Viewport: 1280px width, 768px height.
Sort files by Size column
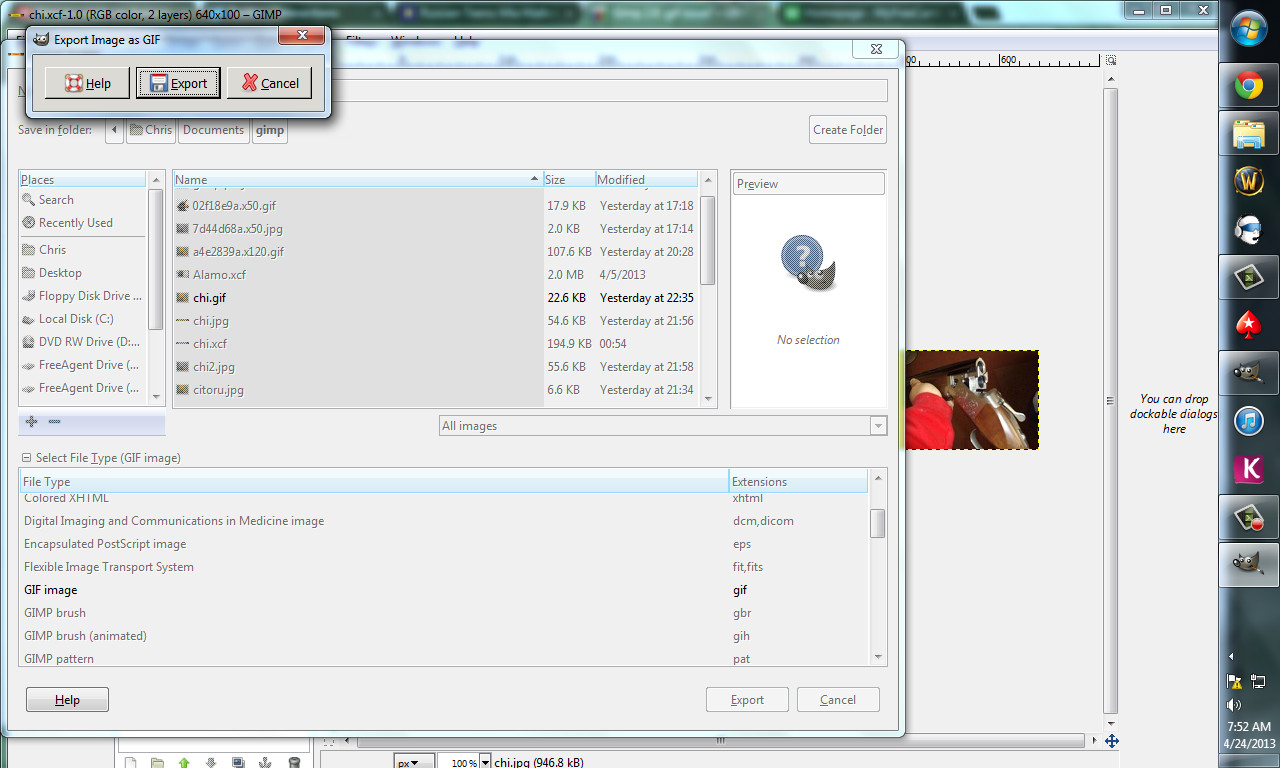pos(568,180)
